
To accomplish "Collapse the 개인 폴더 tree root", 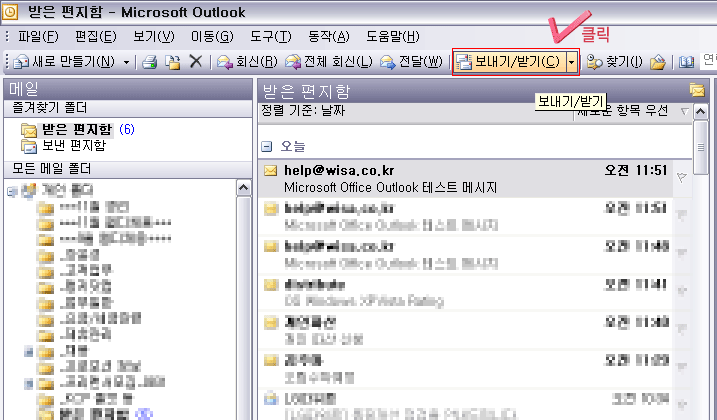I will click(x=12, y=191).
